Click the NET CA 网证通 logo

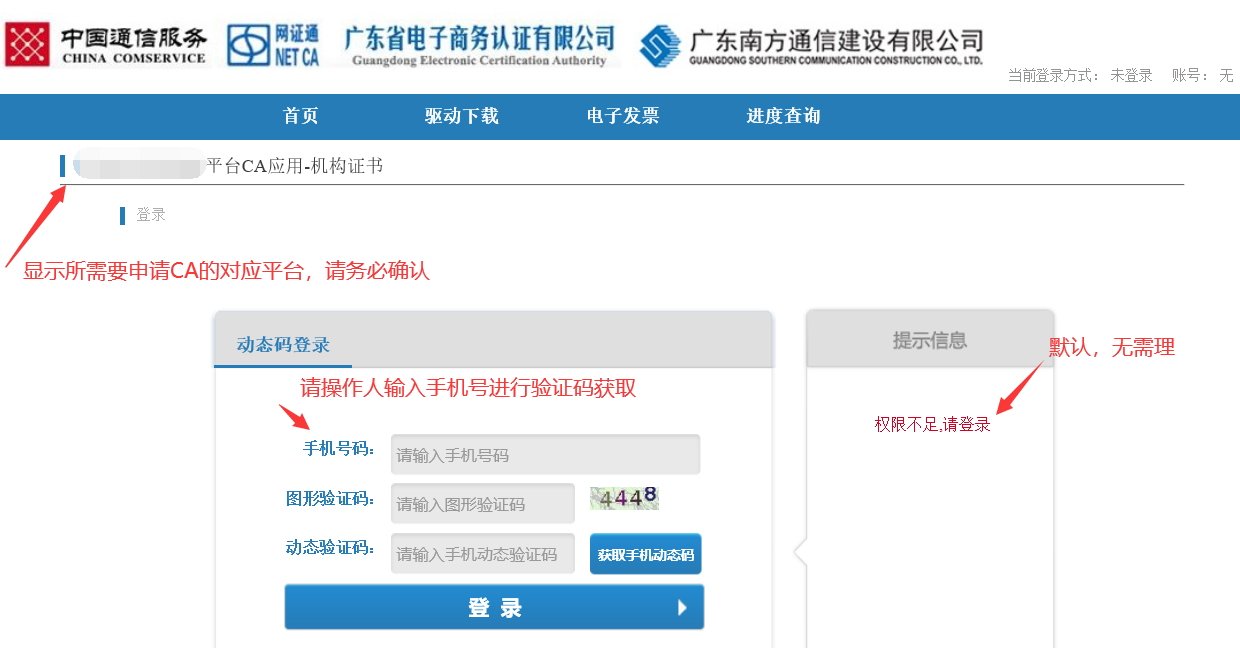click(x=273, y=44)
